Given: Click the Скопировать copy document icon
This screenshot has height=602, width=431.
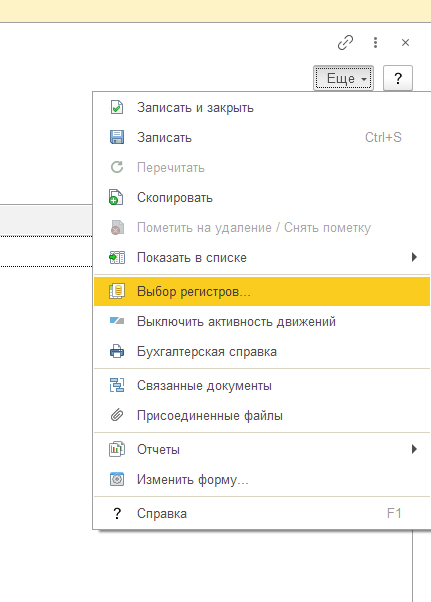Looking at the screenshot, I should [116, 197].
